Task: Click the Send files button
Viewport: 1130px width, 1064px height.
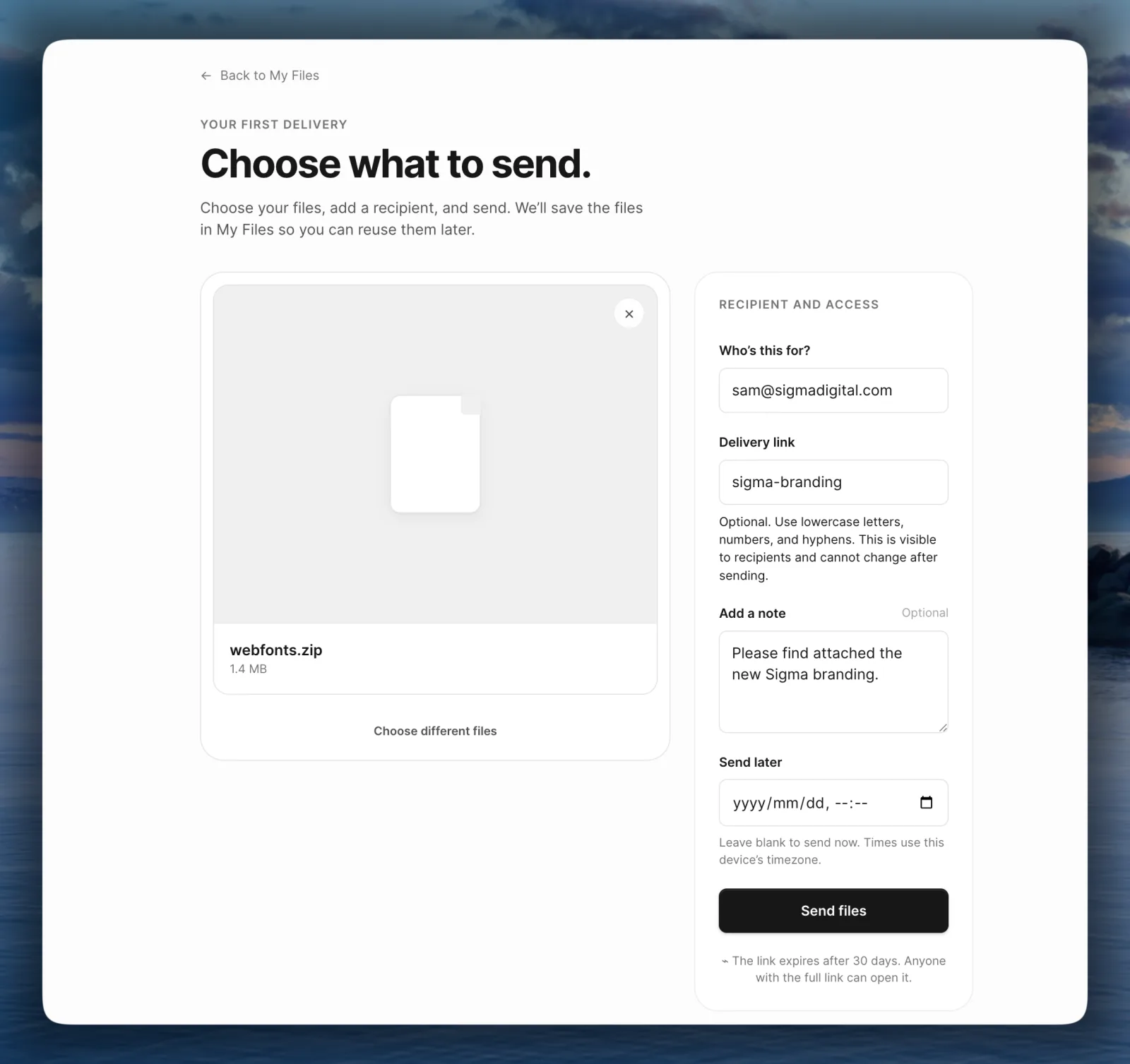Action: click(833, 911)
